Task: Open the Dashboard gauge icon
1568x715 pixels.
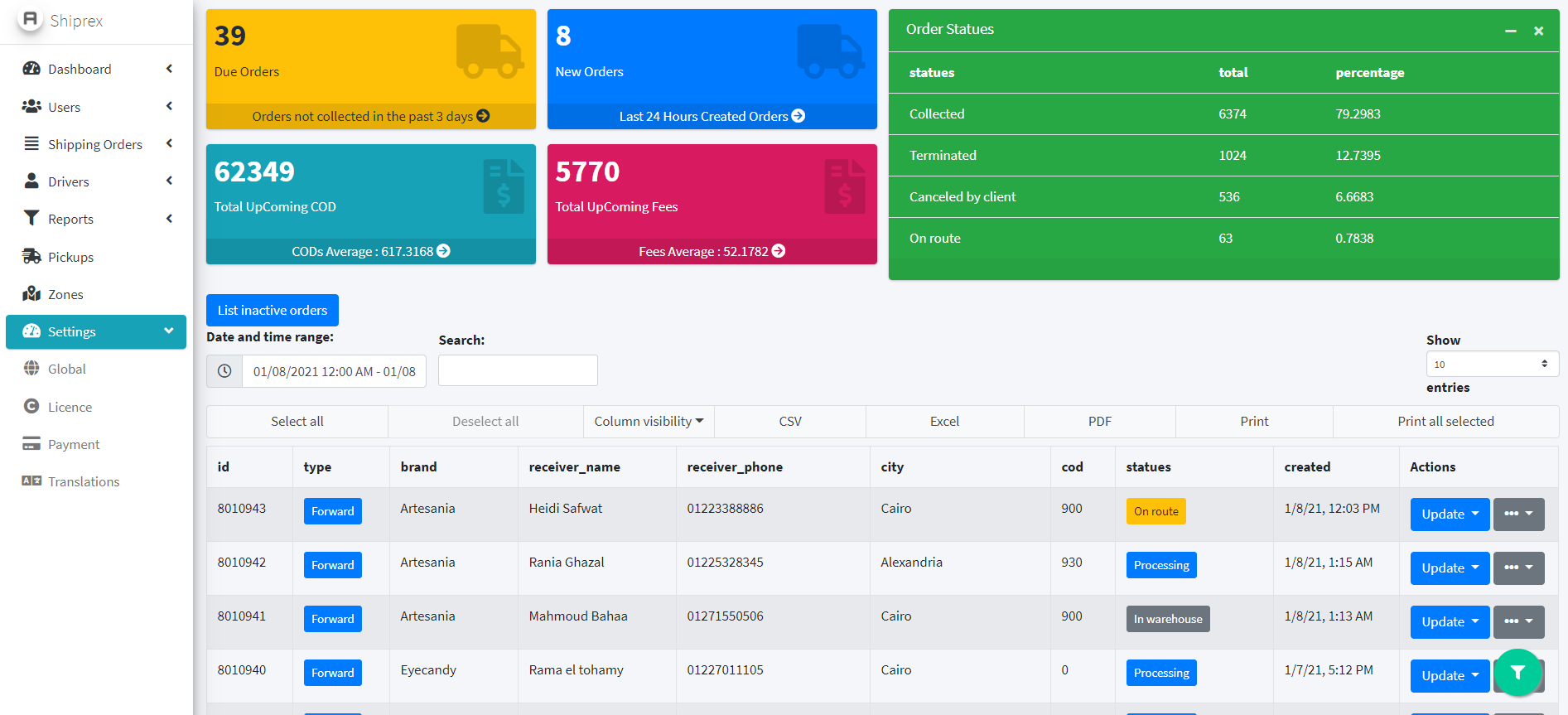Action: [x=31, y=69]
